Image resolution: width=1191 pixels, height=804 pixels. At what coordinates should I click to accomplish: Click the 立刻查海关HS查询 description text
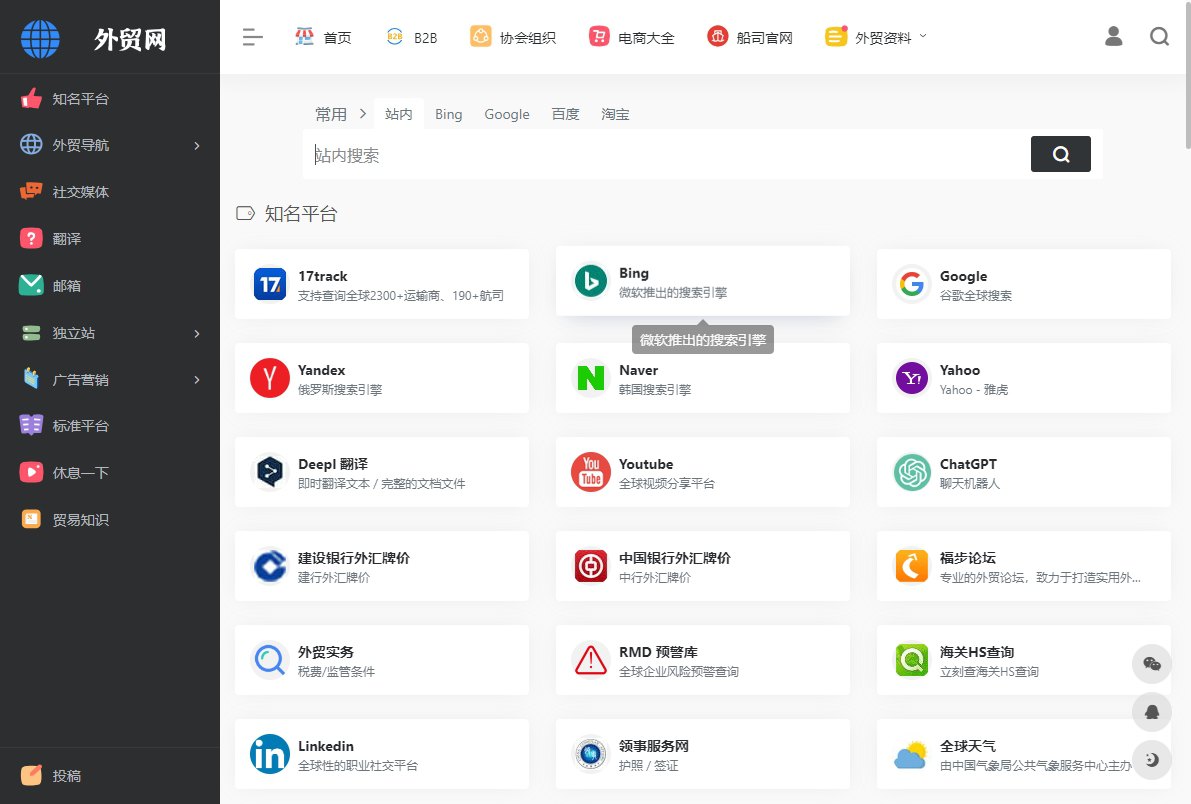989,672
